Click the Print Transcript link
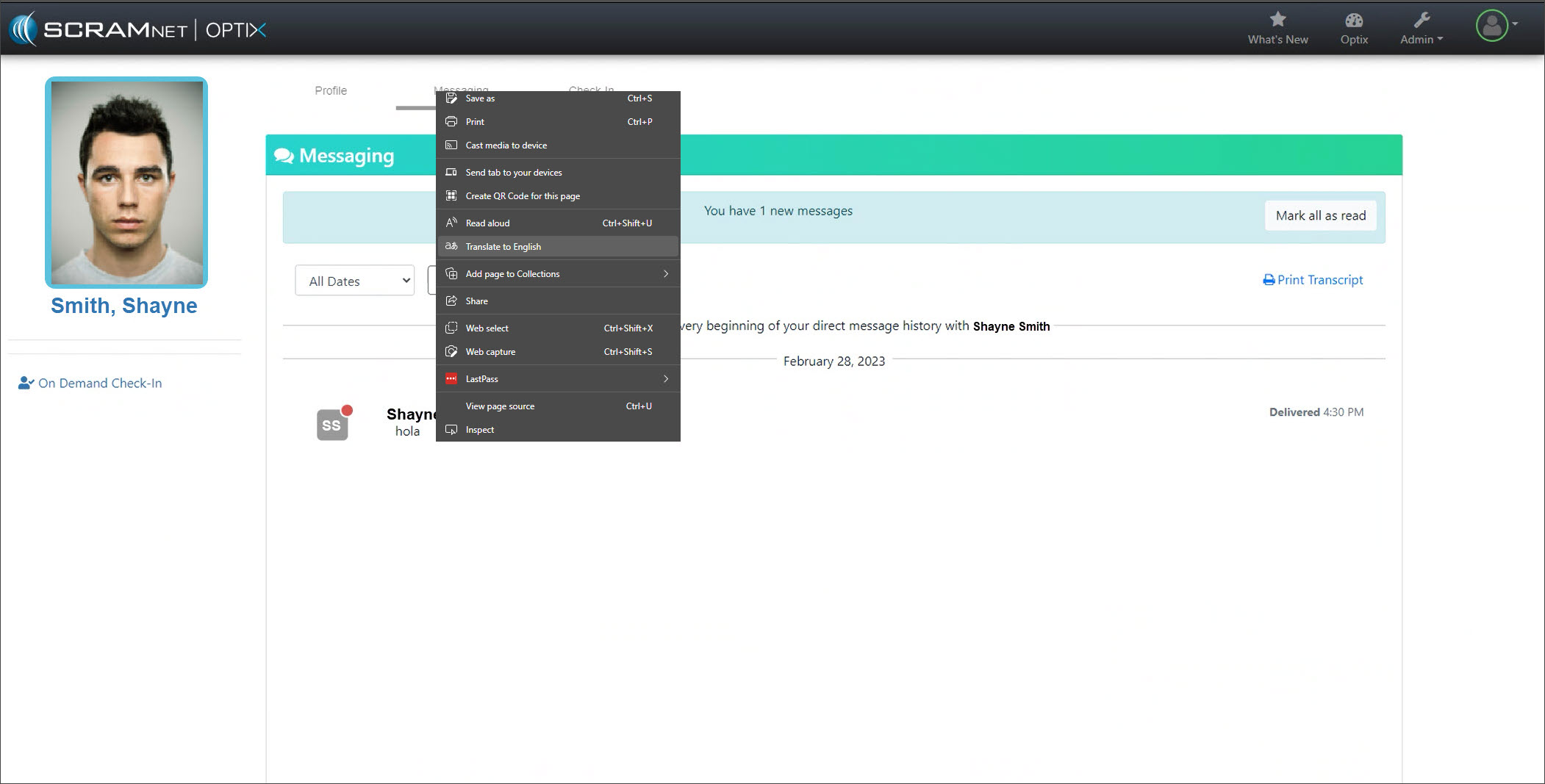1545x784 pixels. point(1319,280)
